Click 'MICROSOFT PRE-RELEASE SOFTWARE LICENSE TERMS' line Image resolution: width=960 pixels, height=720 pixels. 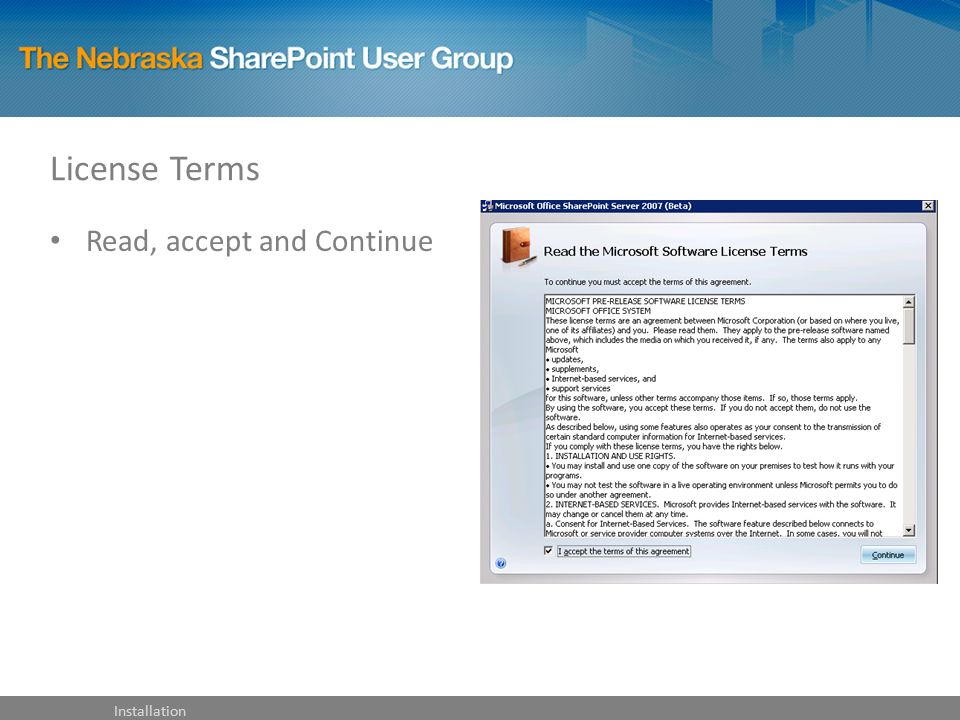click(645, 301)
